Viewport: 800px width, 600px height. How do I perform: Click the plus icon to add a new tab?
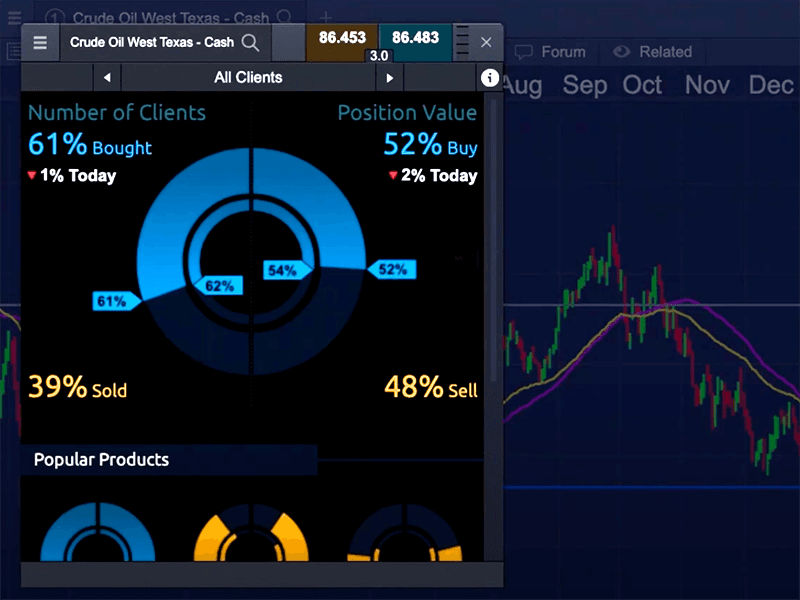[325, 17]
